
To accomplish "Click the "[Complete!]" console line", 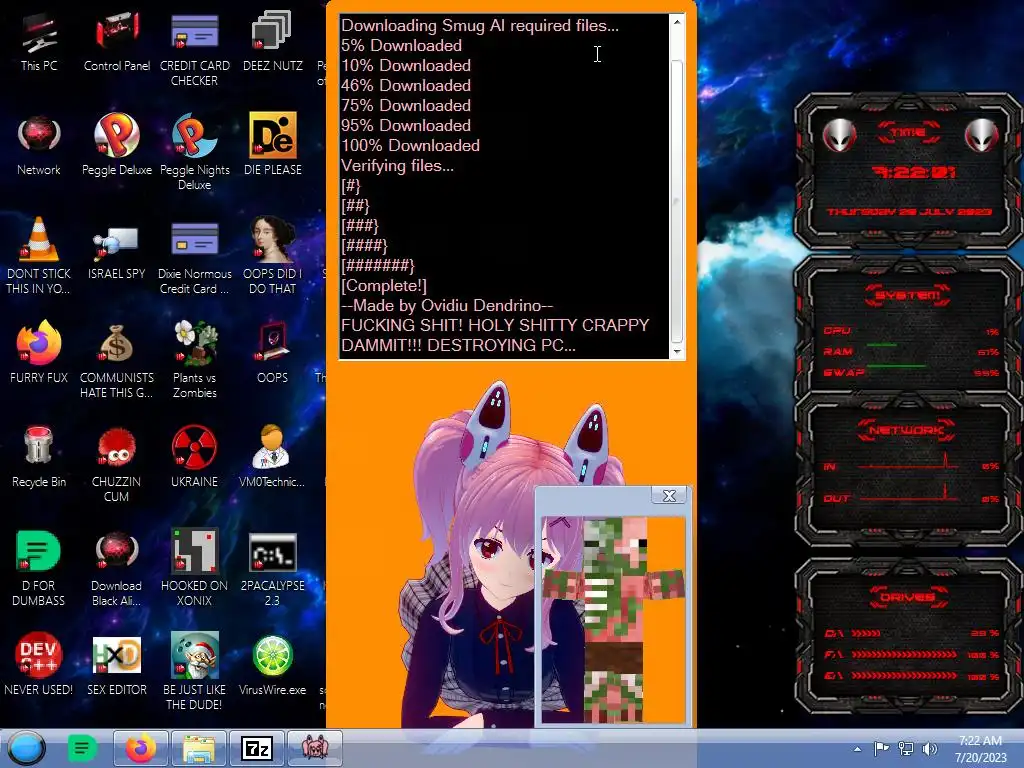I will 384,286.
